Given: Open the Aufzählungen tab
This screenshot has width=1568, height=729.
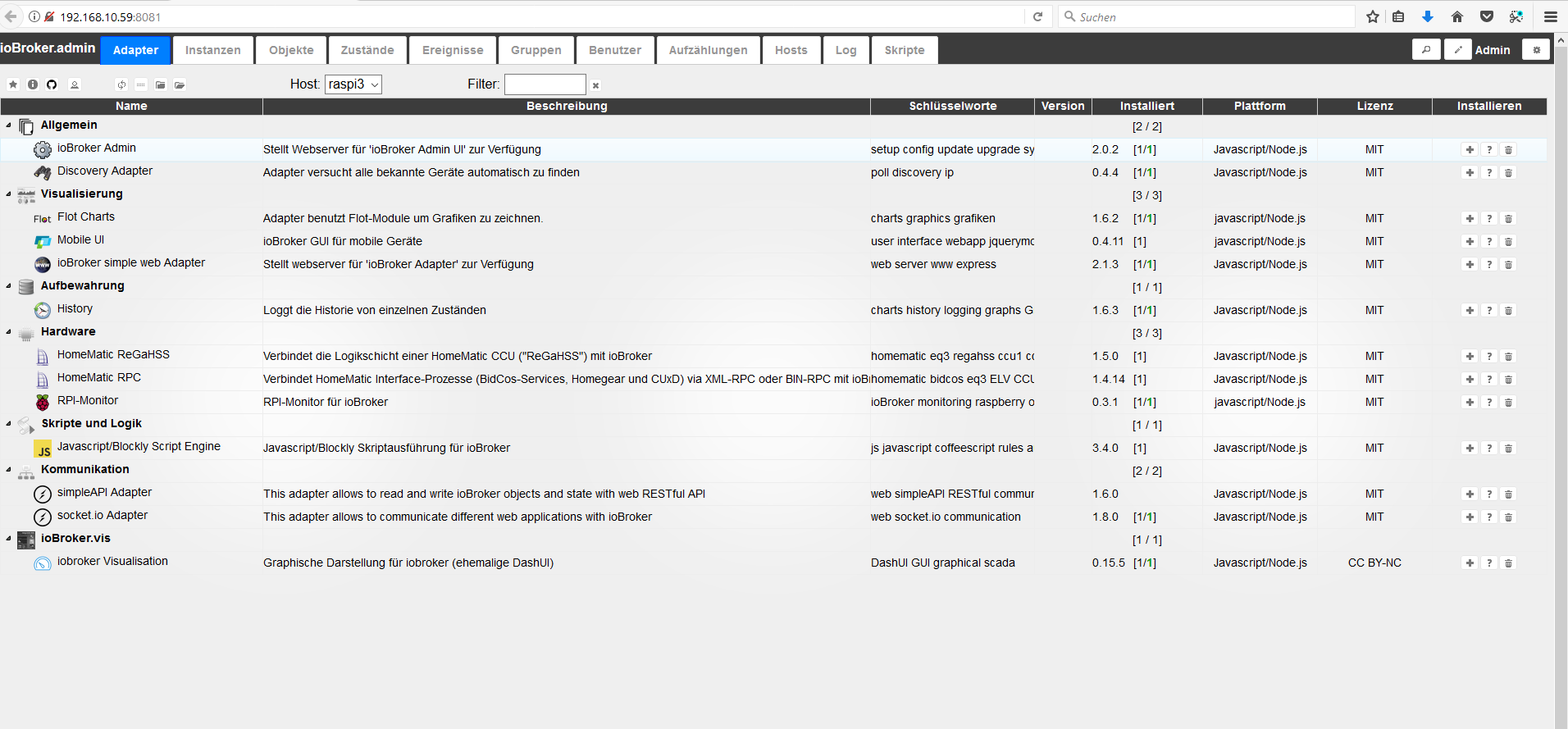Looking at the screenshot, I should click(x=709, y=50).
